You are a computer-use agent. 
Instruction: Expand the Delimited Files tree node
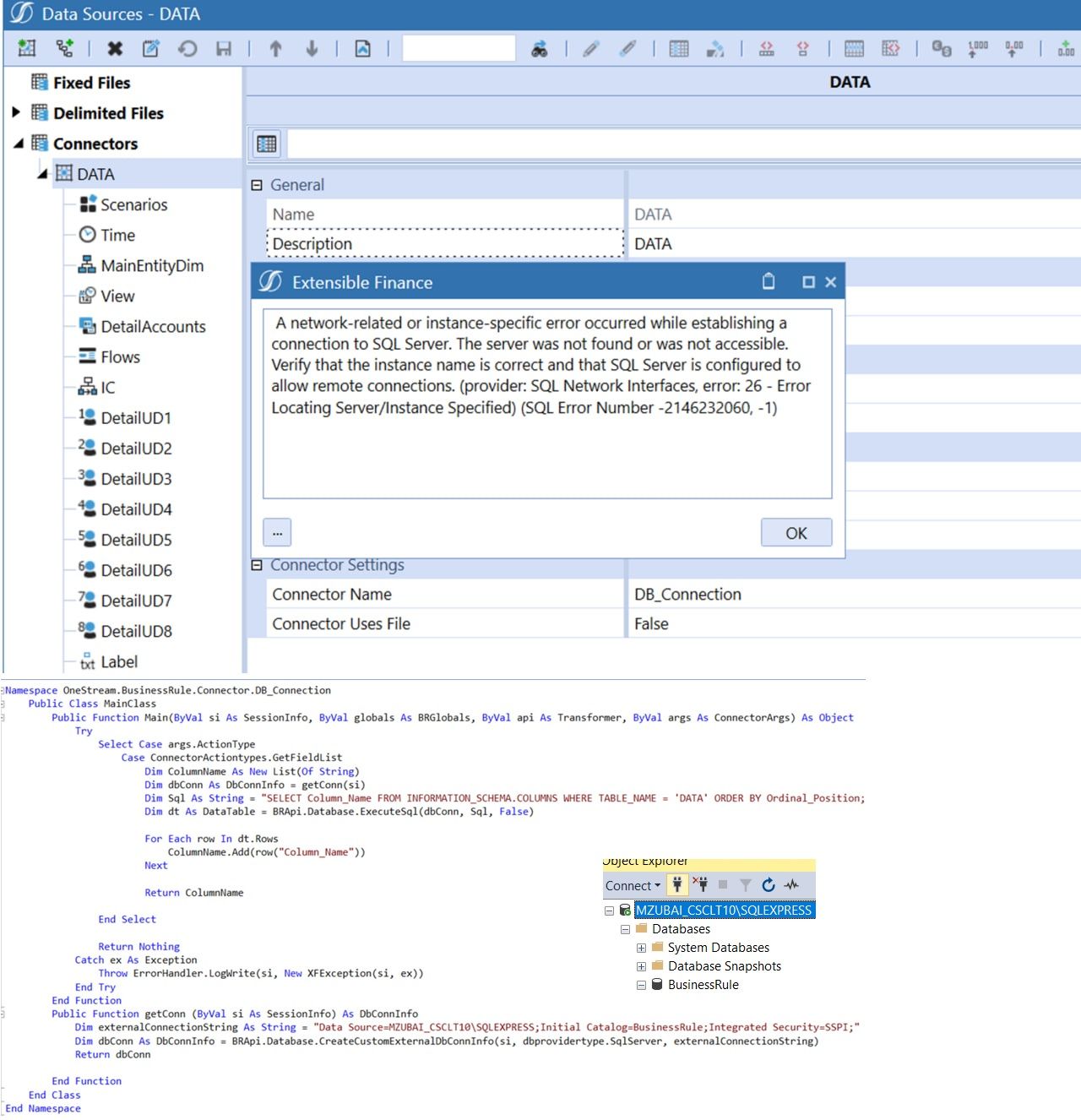pos(15,112)
